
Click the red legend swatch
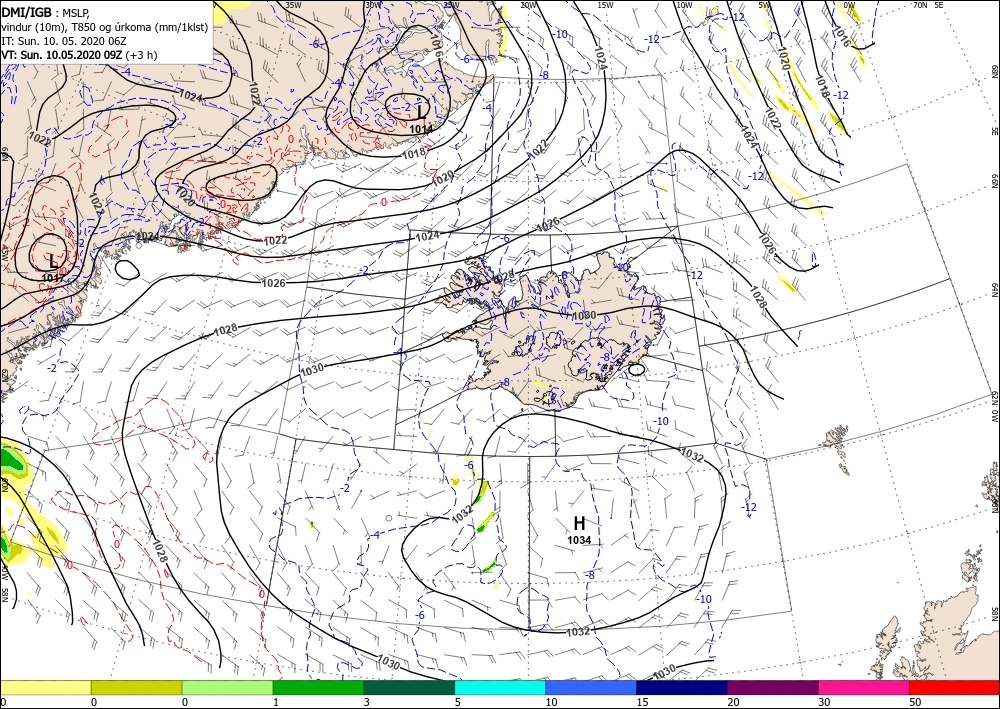tap(954, 687)
